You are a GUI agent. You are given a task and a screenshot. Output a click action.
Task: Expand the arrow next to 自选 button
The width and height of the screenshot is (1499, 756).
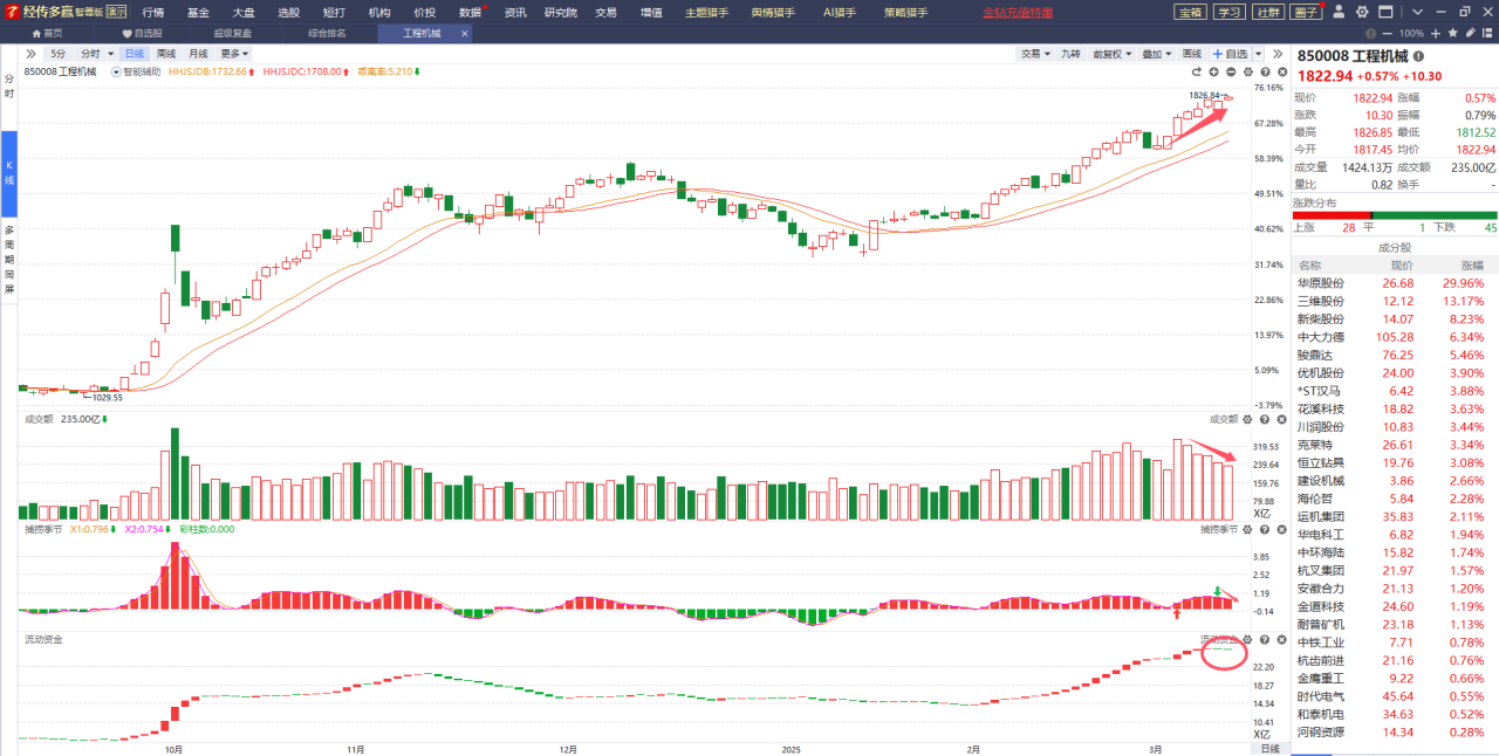point(1258,53)
